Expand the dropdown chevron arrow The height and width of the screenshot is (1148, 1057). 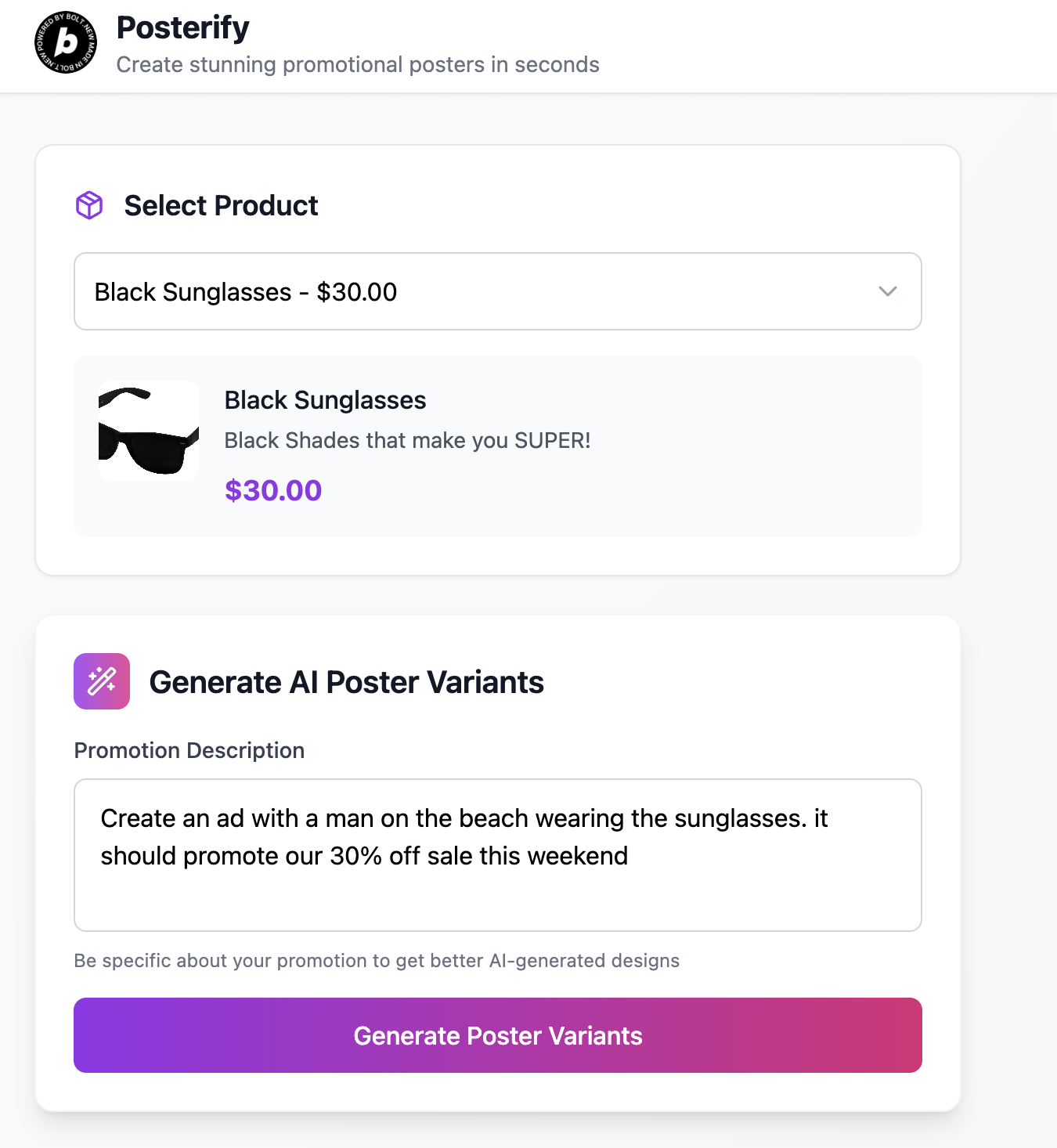887,291
